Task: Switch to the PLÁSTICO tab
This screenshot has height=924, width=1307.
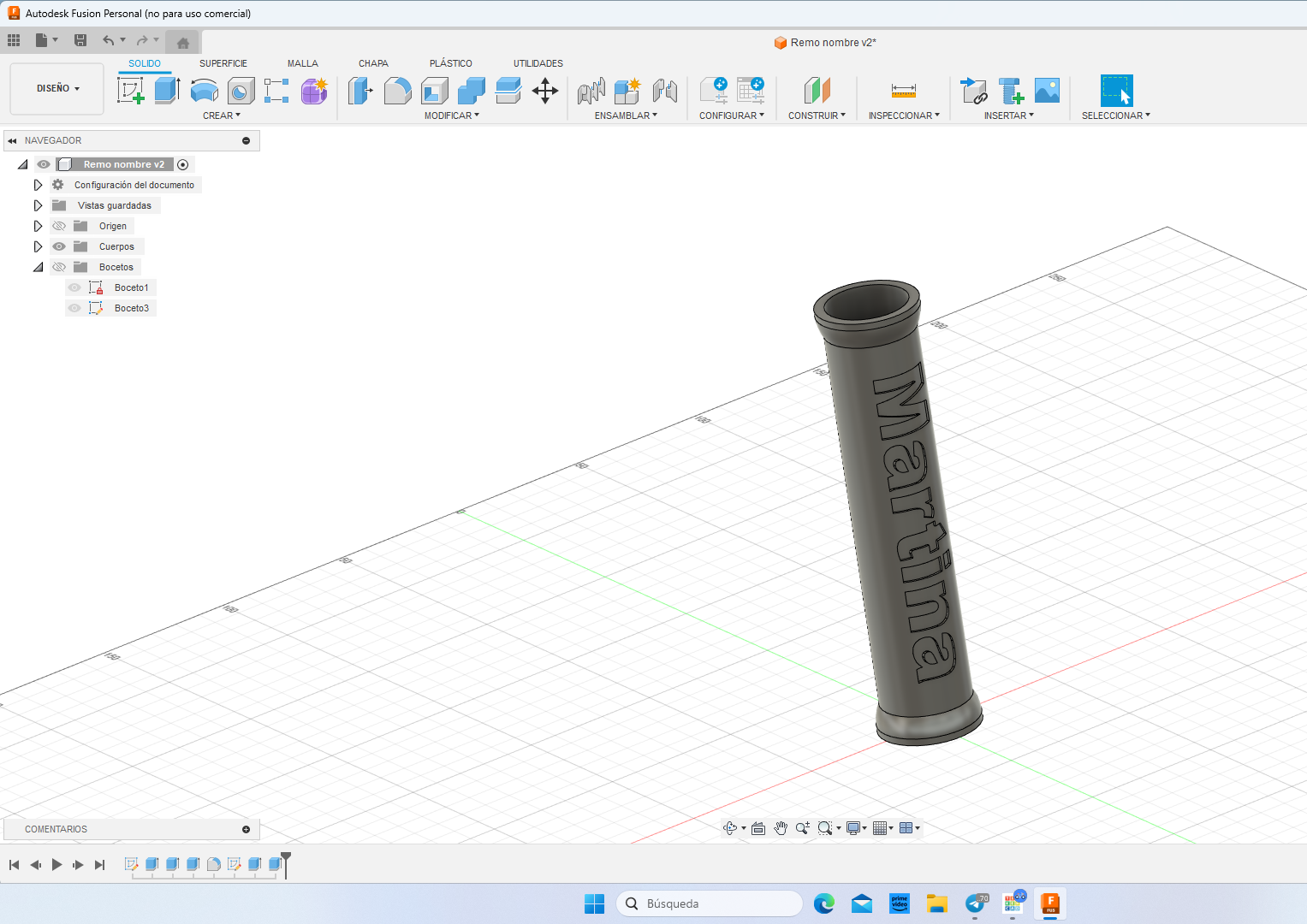Action: [x=451, y=63]
